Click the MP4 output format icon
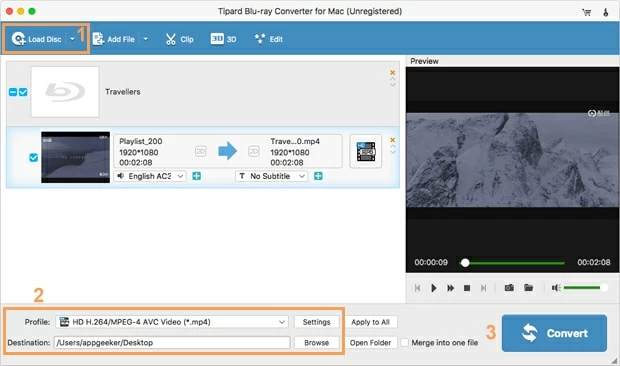 (366, 151)
